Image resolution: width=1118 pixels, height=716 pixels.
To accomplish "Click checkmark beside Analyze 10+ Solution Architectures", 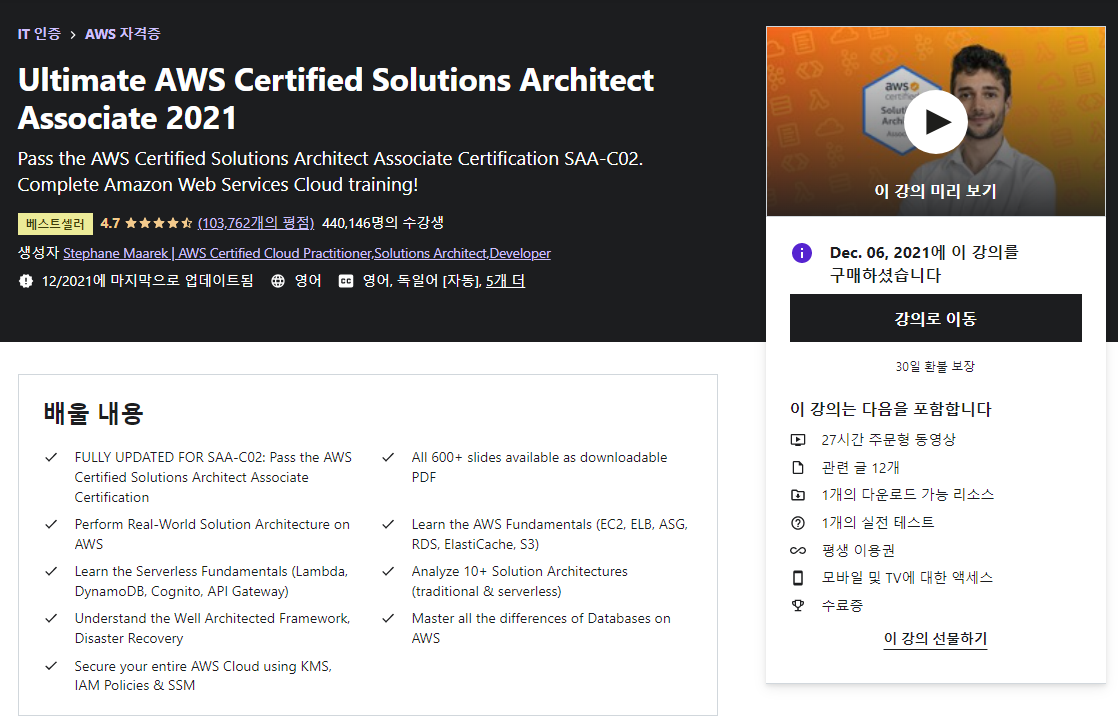I will [388, 571].
